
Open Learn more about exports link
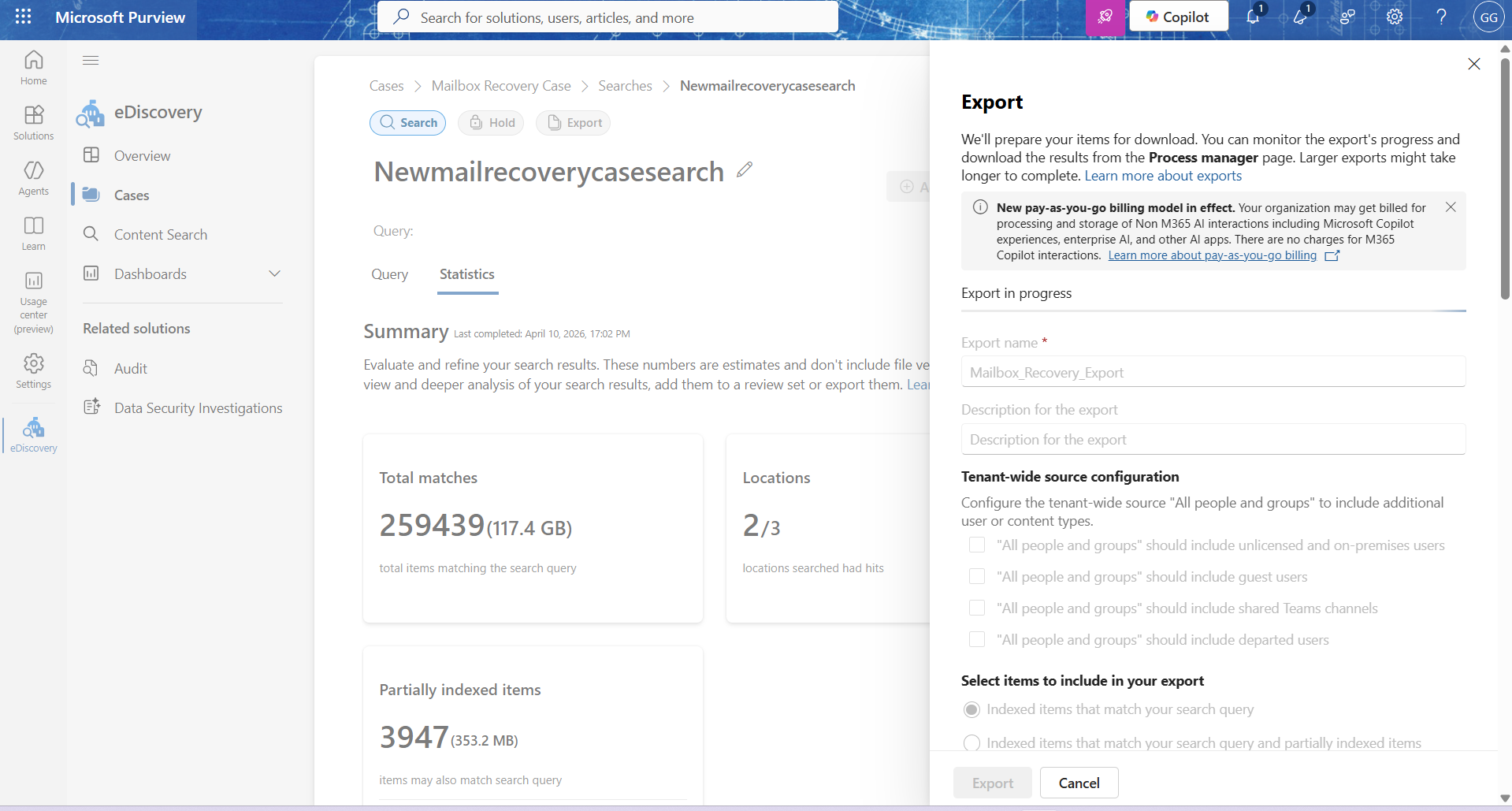coord(1163,176)
